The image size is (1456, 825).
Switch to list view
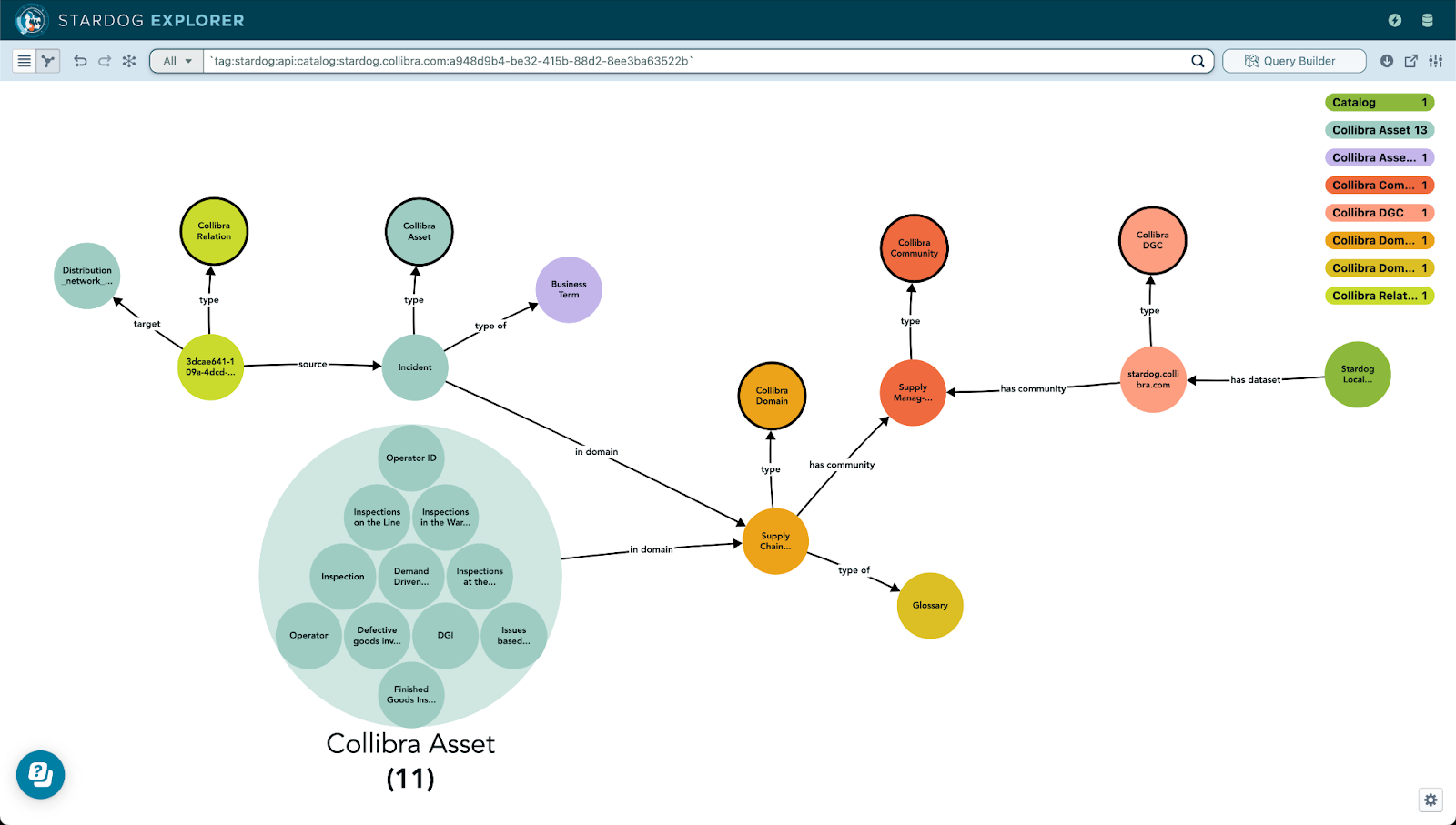tap(25, 61)
